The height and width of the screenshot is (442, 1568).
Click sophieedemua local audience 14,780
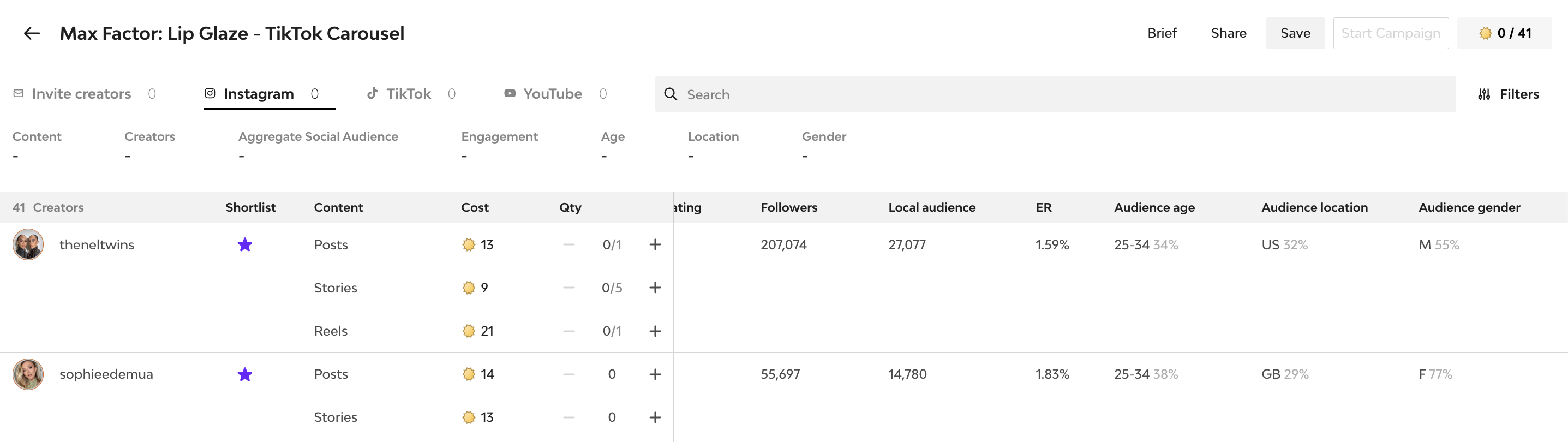click(907, 374)
